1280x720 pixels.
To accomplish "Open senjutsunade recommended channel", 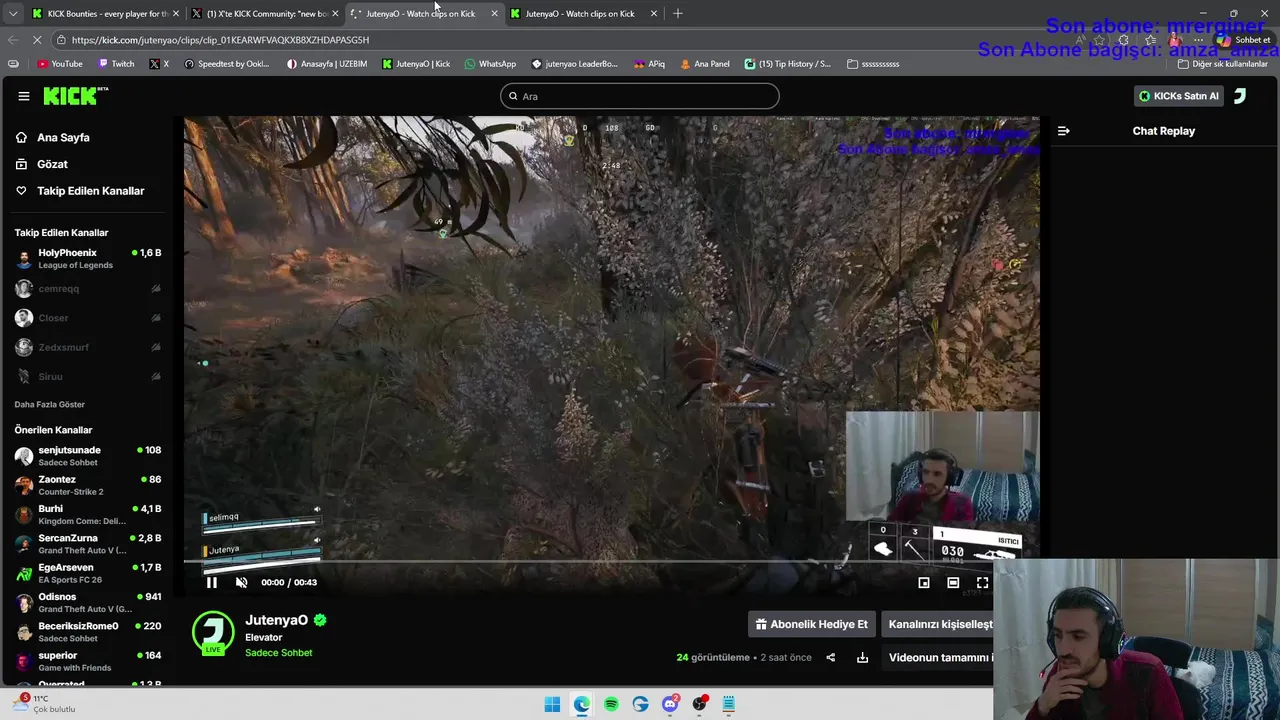I will tap(88, 456).
